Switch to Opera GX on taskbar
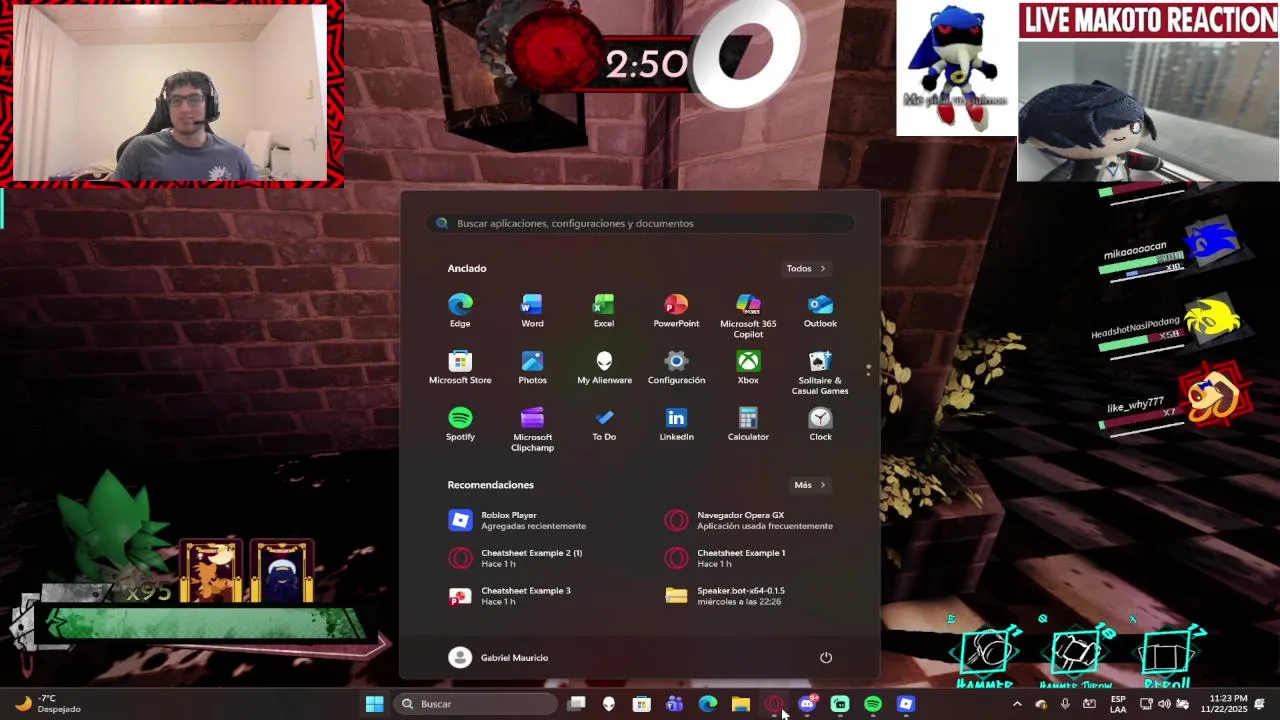This screenshot has width=1280, height=720. tap(774, 704)
